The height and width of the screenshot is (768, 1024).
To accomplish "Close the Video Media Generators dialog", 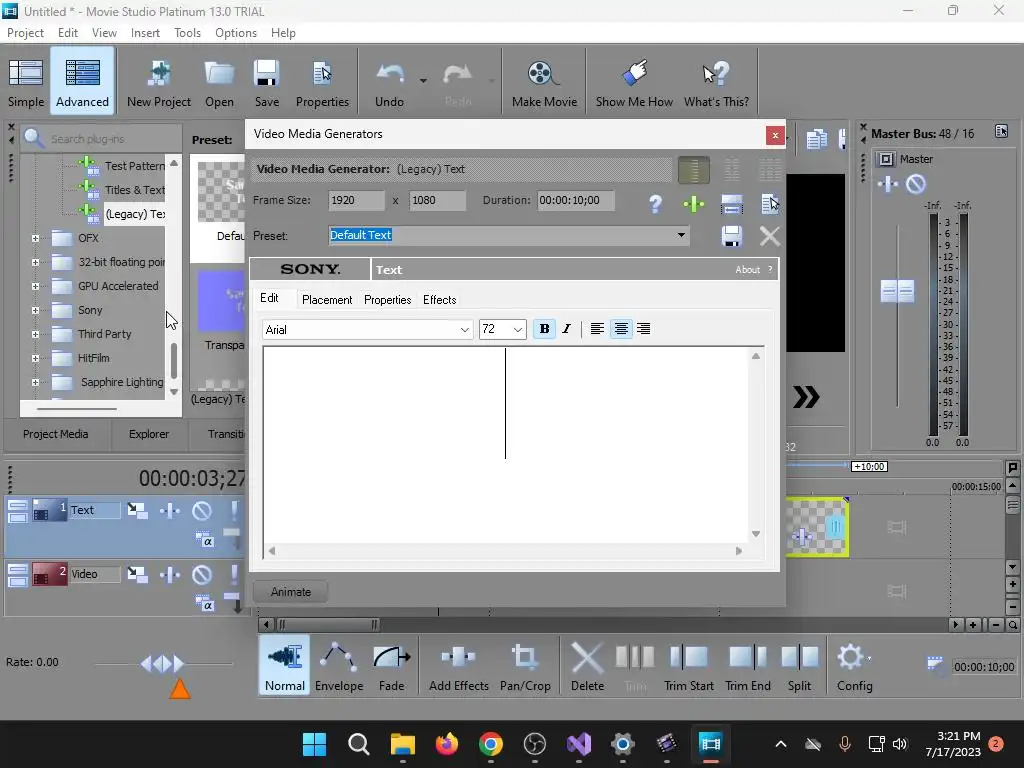I will pyautogui.click(x=775, y=135).
